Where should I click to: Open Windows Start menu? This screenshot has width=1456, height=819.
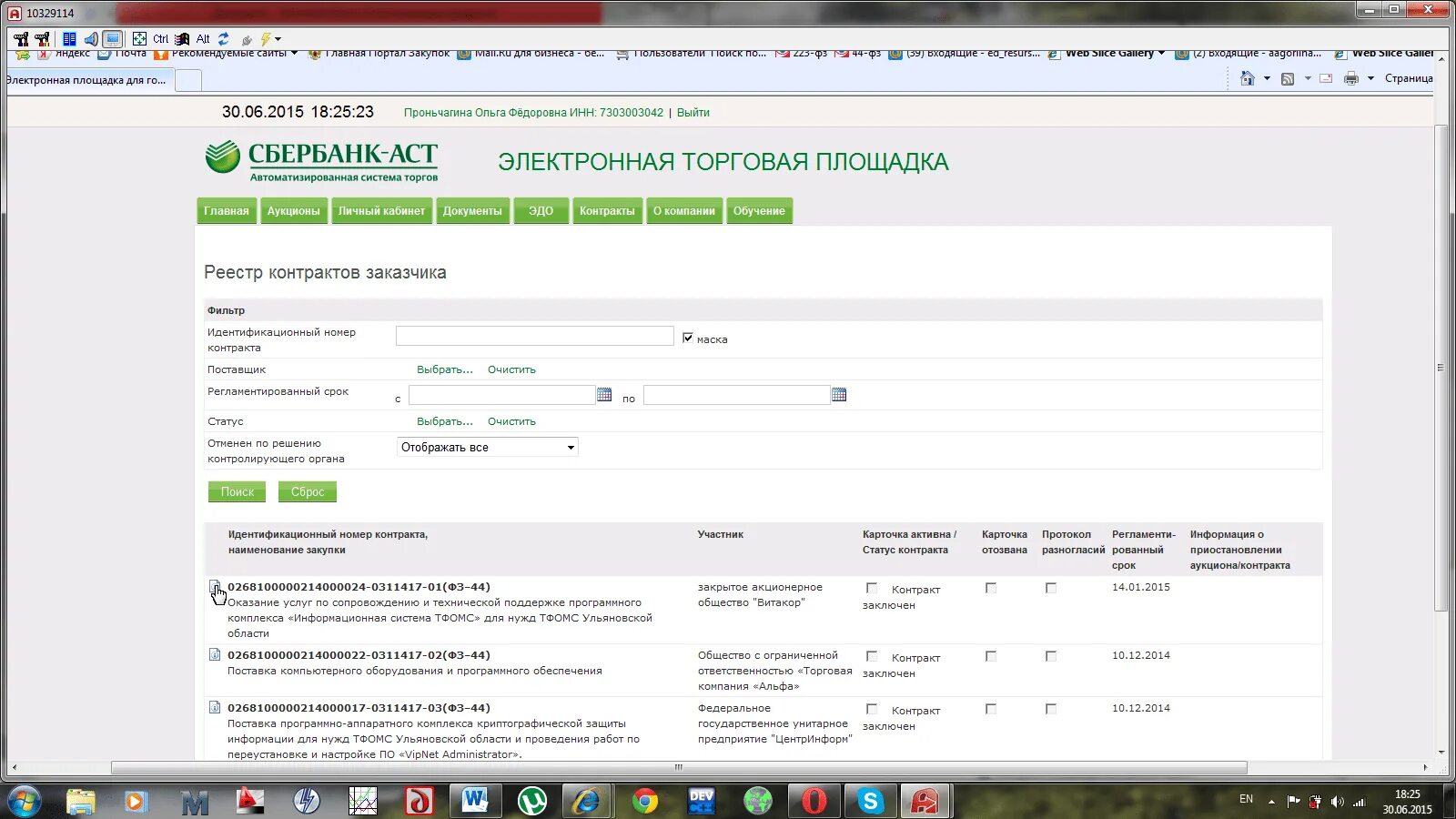click(x=25, y=802)
